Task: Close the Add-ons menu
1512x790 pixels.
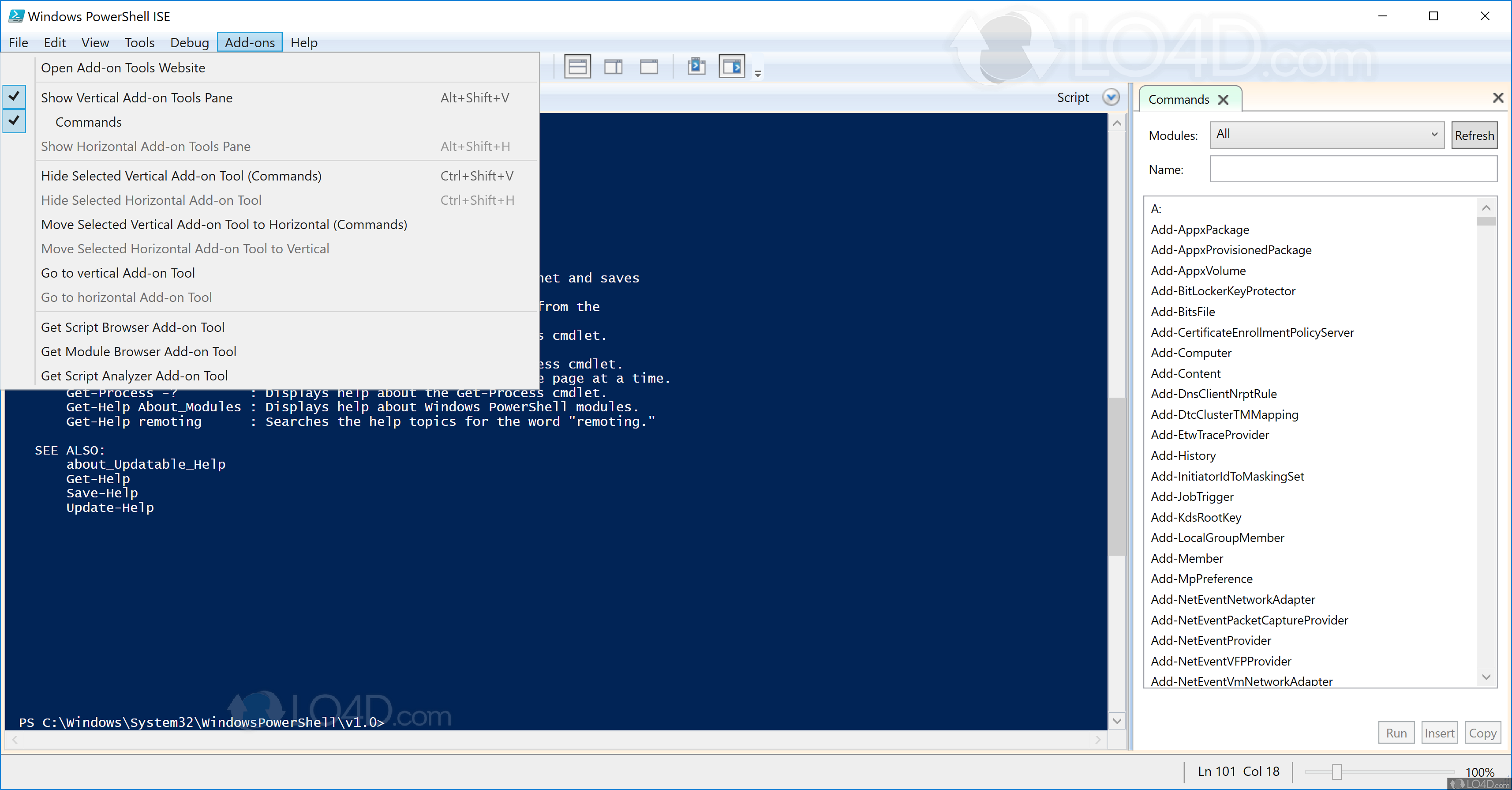Action: (x=250, y=42)
